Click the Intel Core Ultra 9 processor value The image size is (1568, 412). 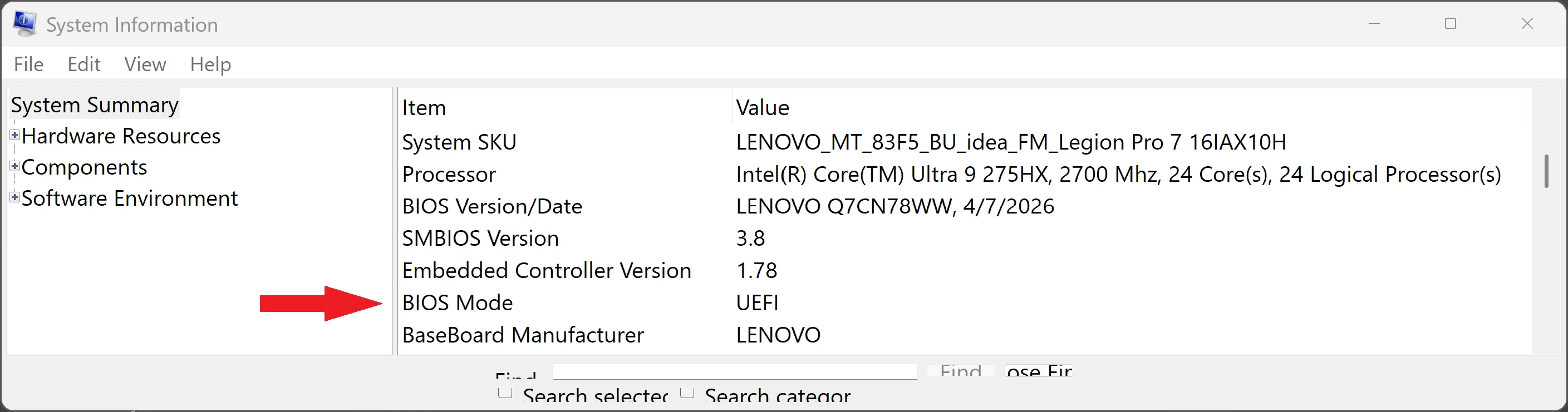[x=1118, y=175]
